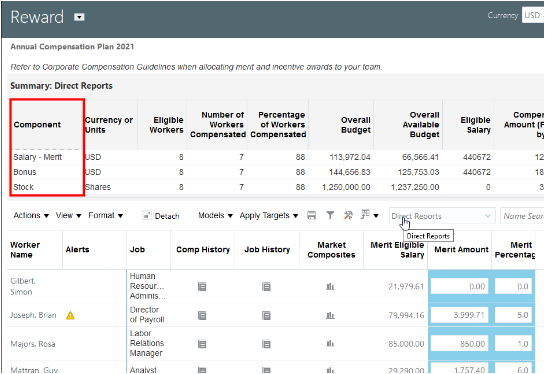Screen dimensions: 545x374
Task: Open Market Composites for Mattran, Guy
Action: (330, 370)
